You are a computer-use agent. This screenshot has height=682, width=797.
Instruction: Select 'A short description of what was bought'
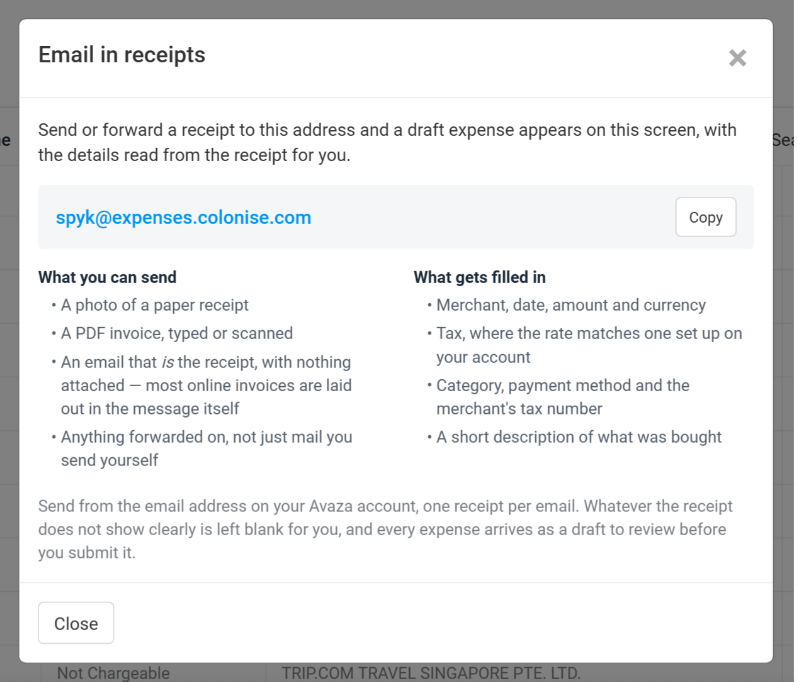pyautogui.click(x=579, y=437)
